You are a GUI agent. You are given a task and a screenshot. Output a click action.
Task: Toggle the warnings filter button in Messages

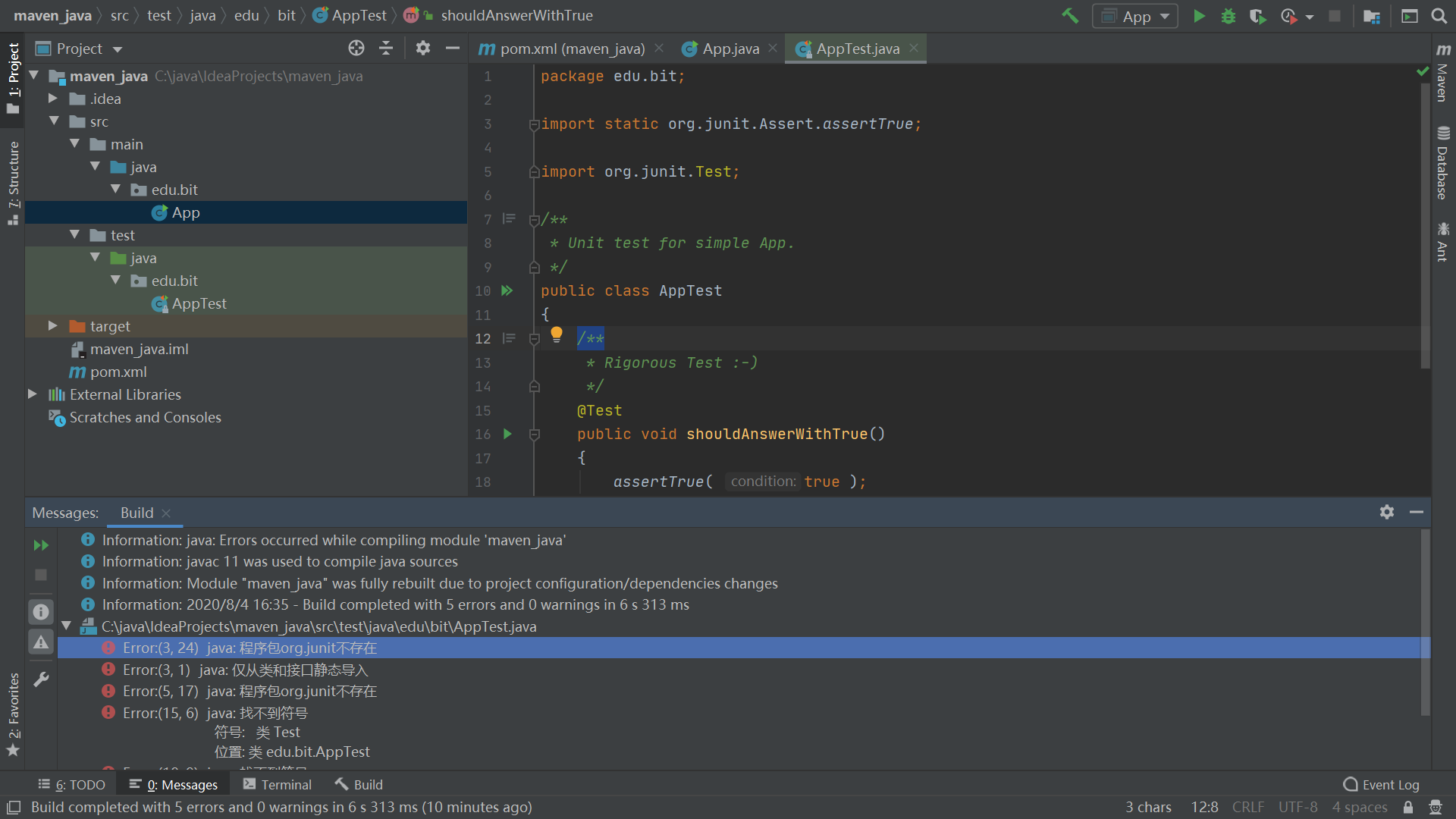pyautogui.click(x=41, y=642)
